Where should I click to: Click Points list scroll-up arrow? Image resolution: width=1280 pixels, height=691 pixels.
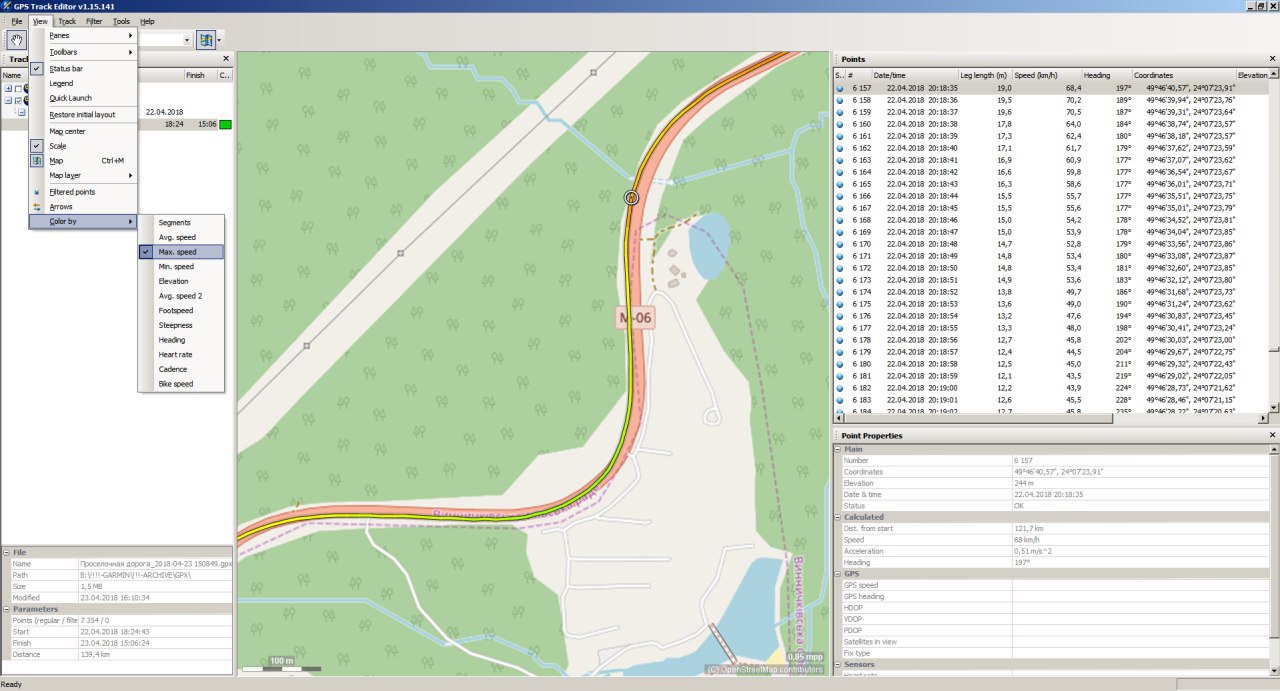pyautogui.click(x=1274, y=75)
